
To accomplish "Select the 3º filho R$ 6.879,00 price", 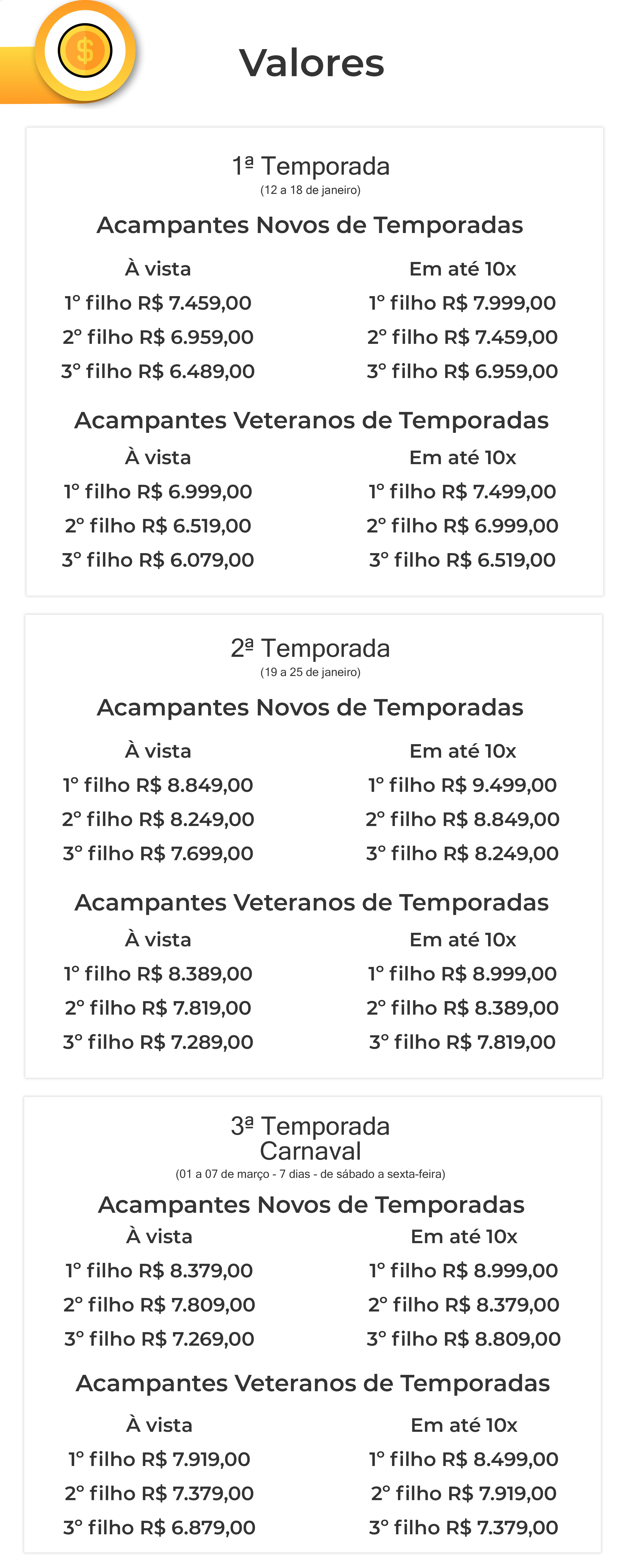I will (159, 1527).
